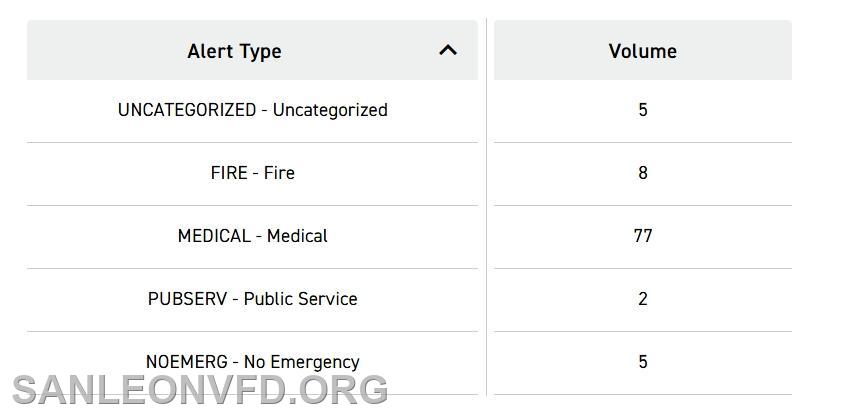Image resolution: width=843 pixels, height=413 pixels.
Task: Sort the table by Alert Type label
Action: (234, 51)
